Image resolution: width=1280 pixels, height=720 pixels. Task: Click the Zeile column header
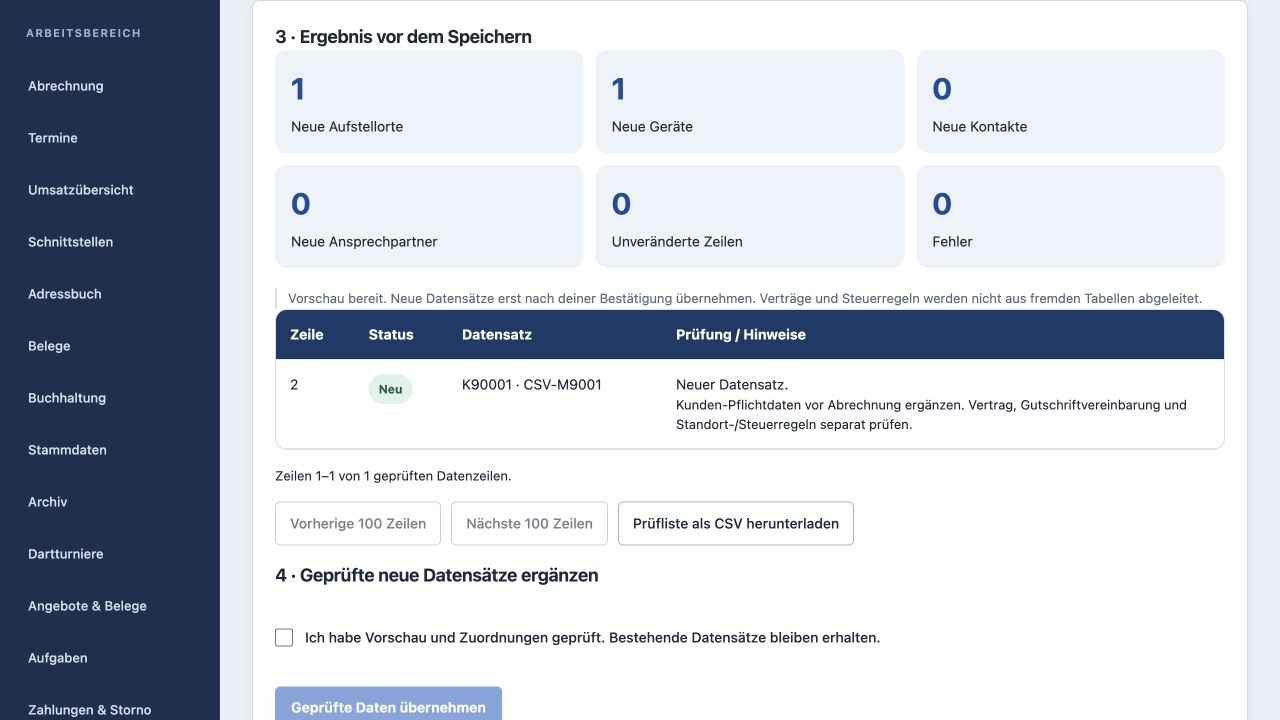click(x=307, y=335)
